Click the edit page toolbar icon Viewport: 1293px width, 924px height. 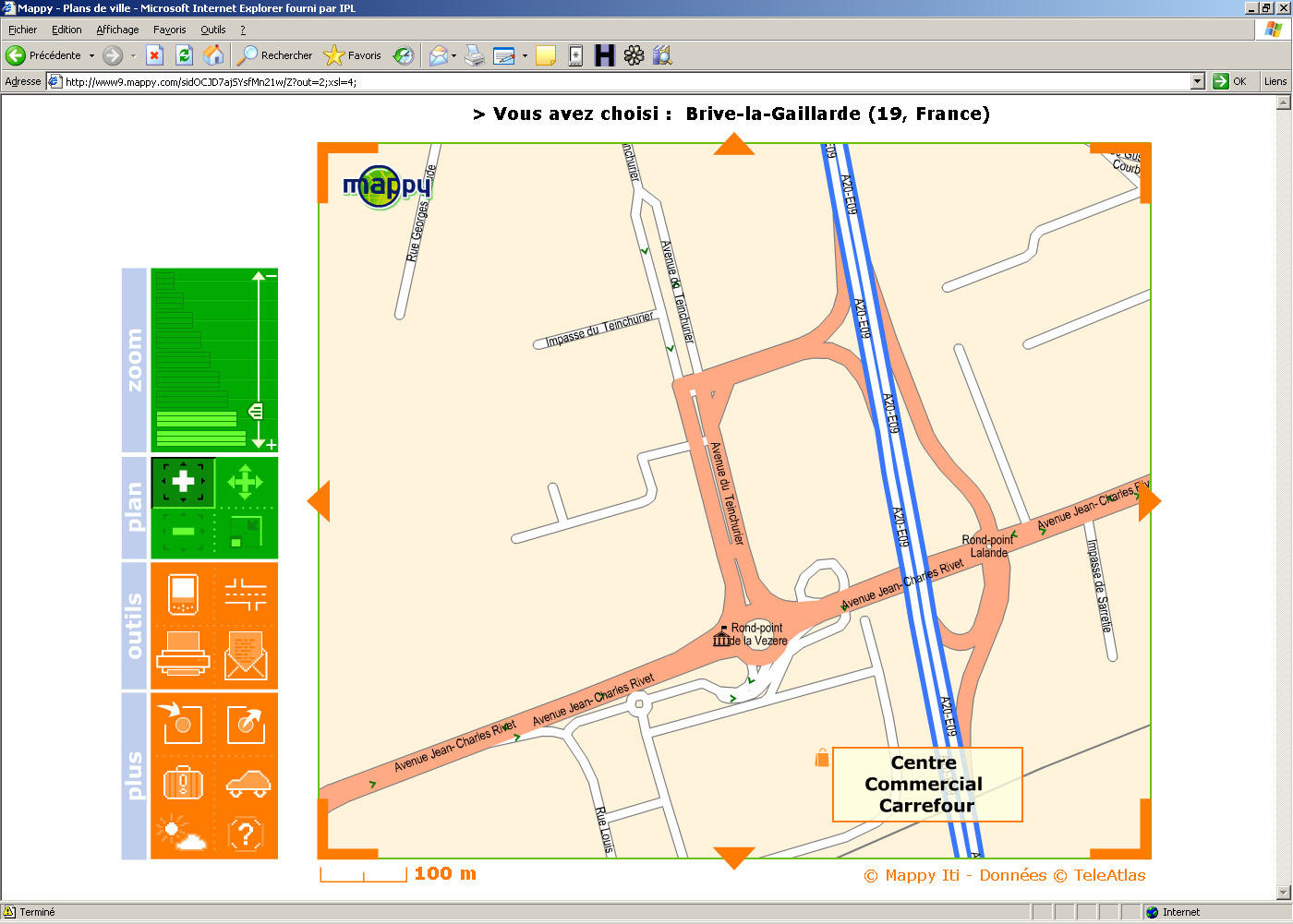click(x=504, y=55)
